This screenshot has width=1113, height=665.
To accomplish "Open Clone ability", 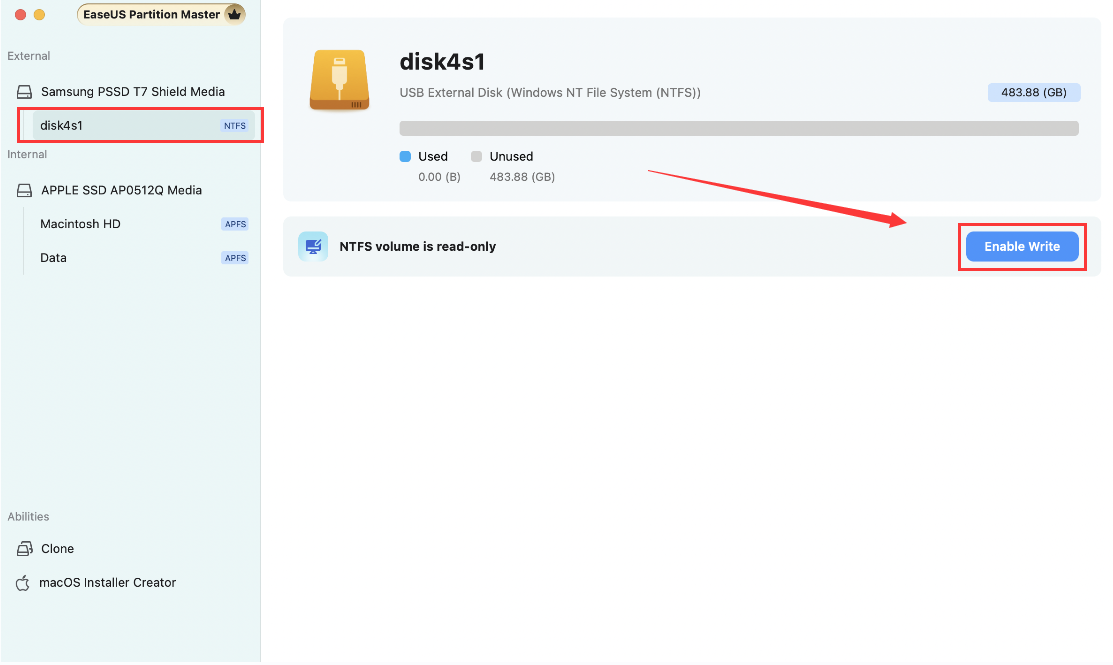I will (x=57, y=549).
